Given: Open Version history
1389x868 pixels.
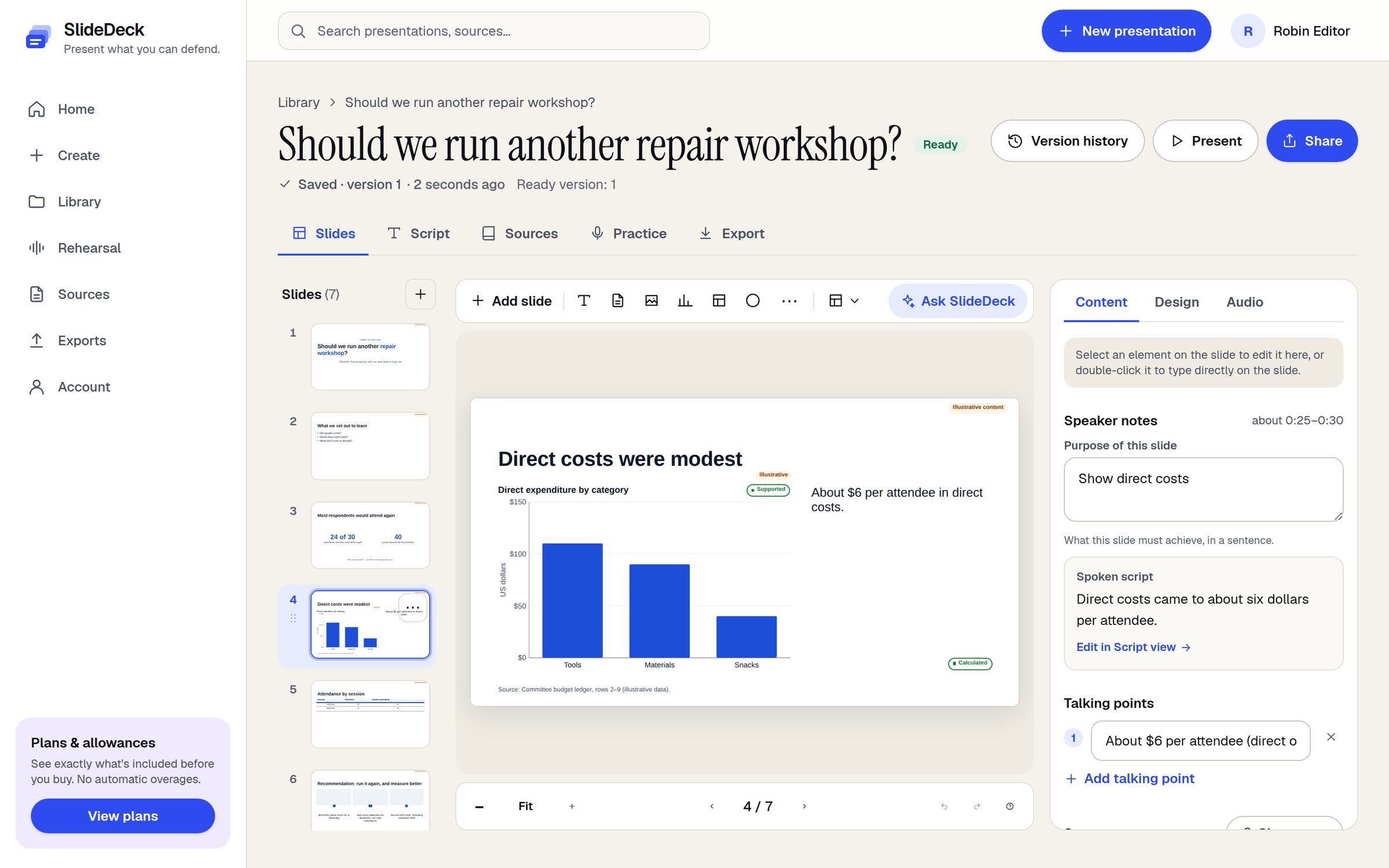Looking at the screenshot, I should click(x=1068, y=141).
